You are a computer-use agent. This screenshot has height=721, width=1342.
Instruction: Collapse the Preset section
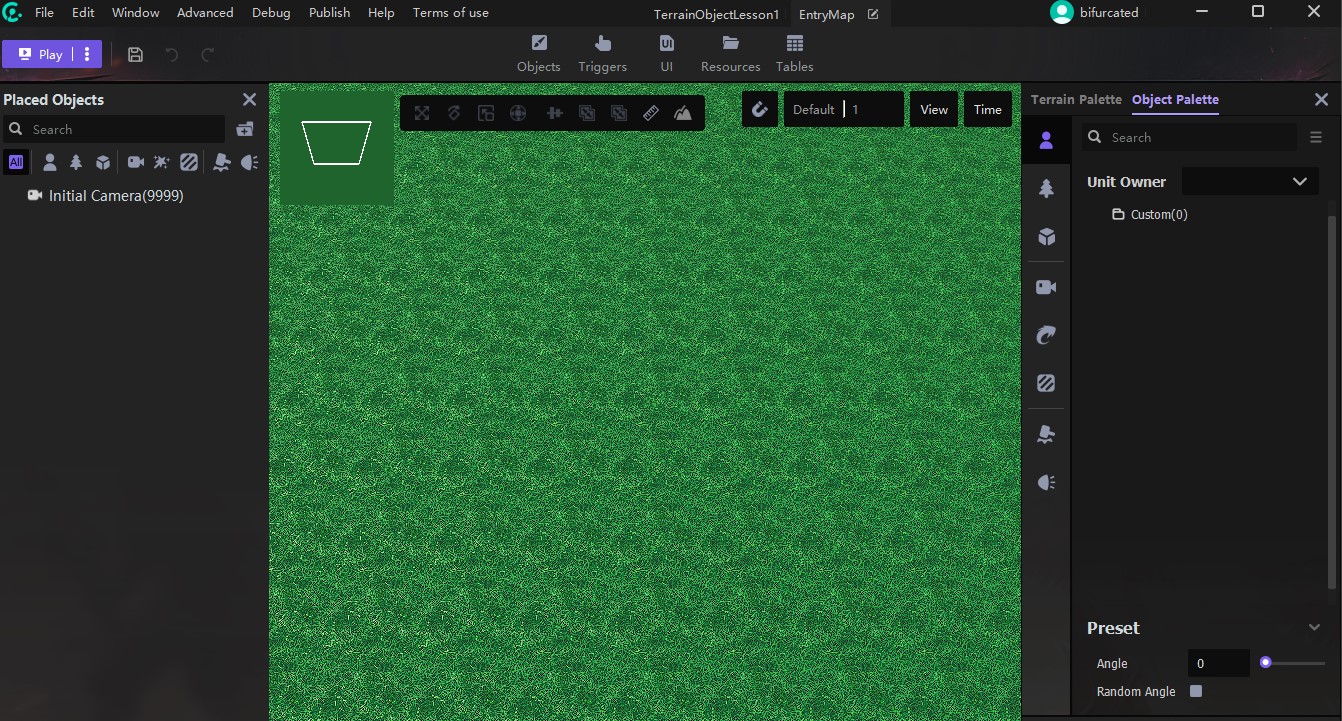tap(1314, 628)
